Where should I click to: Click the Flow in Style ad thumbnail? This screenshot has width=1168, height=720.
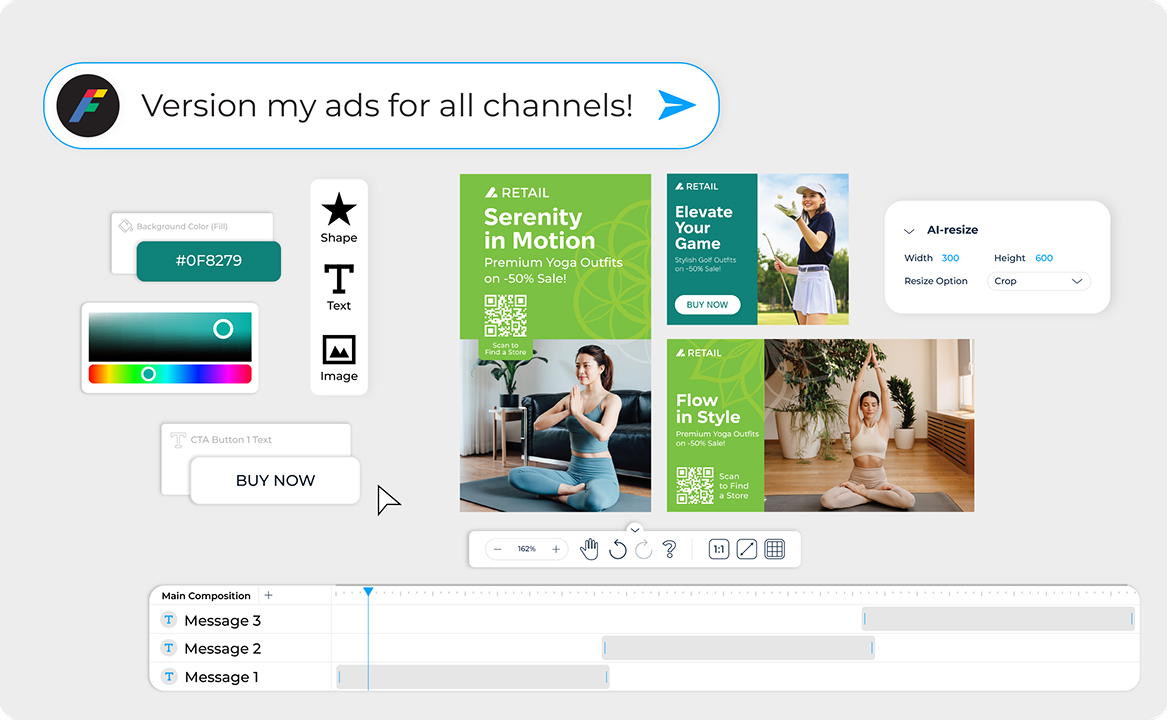pos(820,425)
